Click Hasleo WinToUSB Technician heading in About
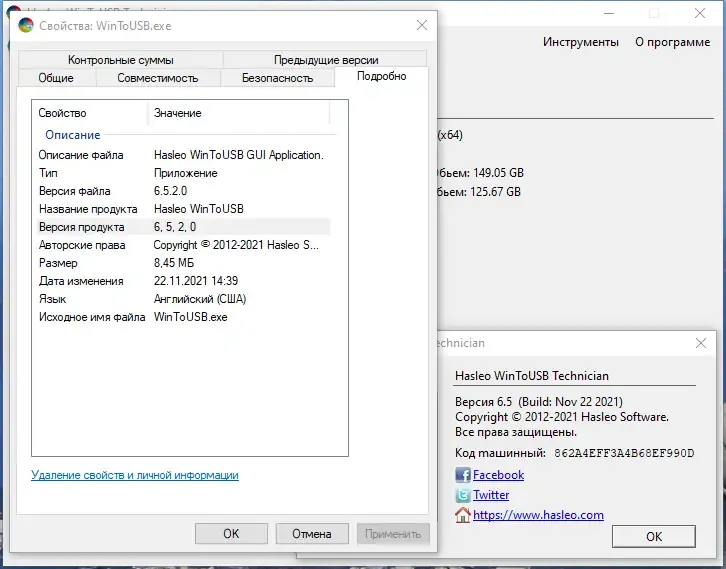 click(532, 376)
